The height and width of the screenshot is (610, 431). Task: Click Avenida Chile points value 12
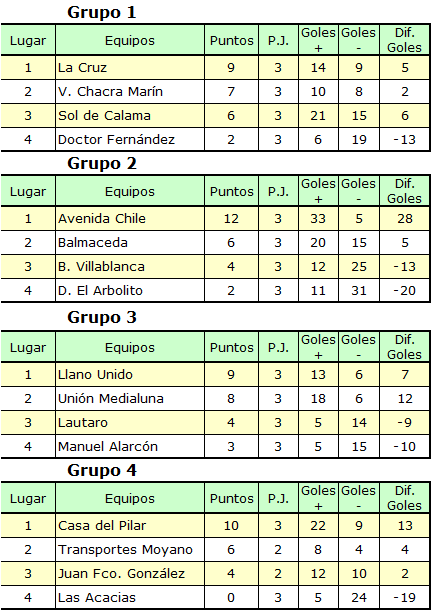click(231, 219)
